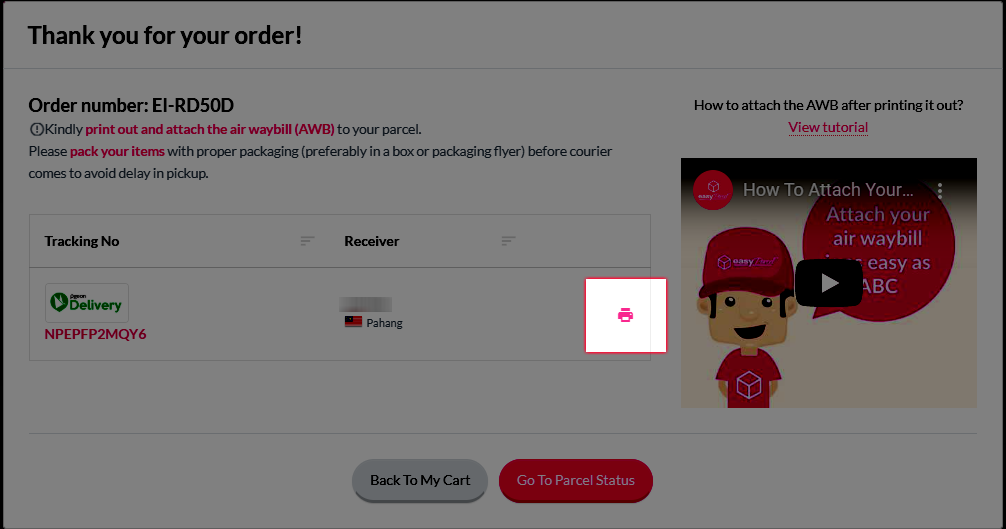The width and height of the screenshot is (1006, 529).
Task: Click the 'print out and attach the air waybill' text
Action: [210, 130]
